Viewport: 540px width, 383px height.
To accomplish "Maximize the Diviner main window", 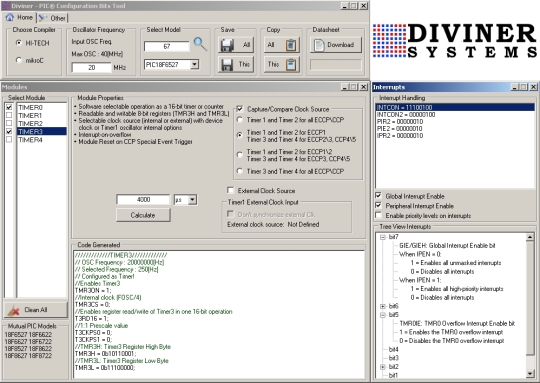I will [354, 6].
